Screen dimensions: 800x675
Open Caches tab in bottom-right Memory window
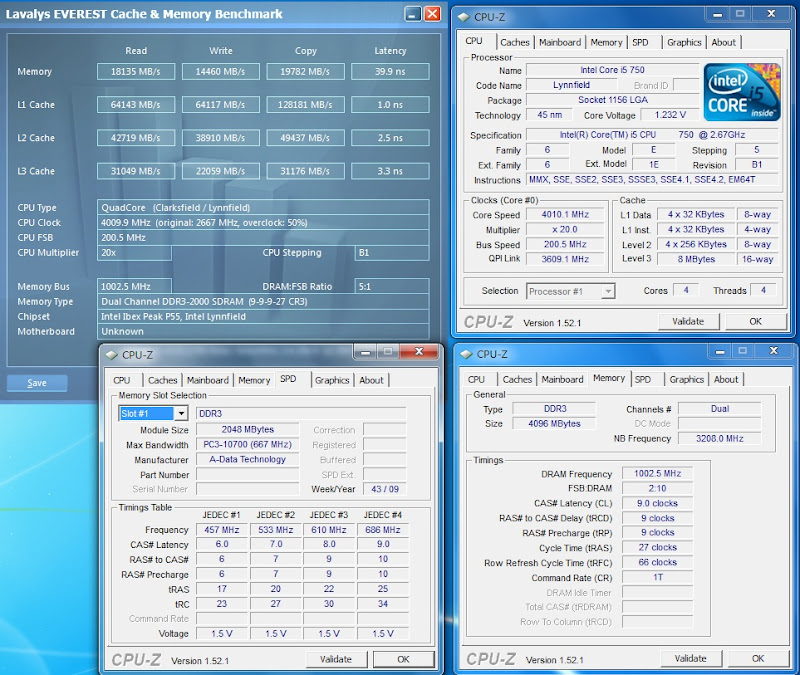[x=517, y=380]
